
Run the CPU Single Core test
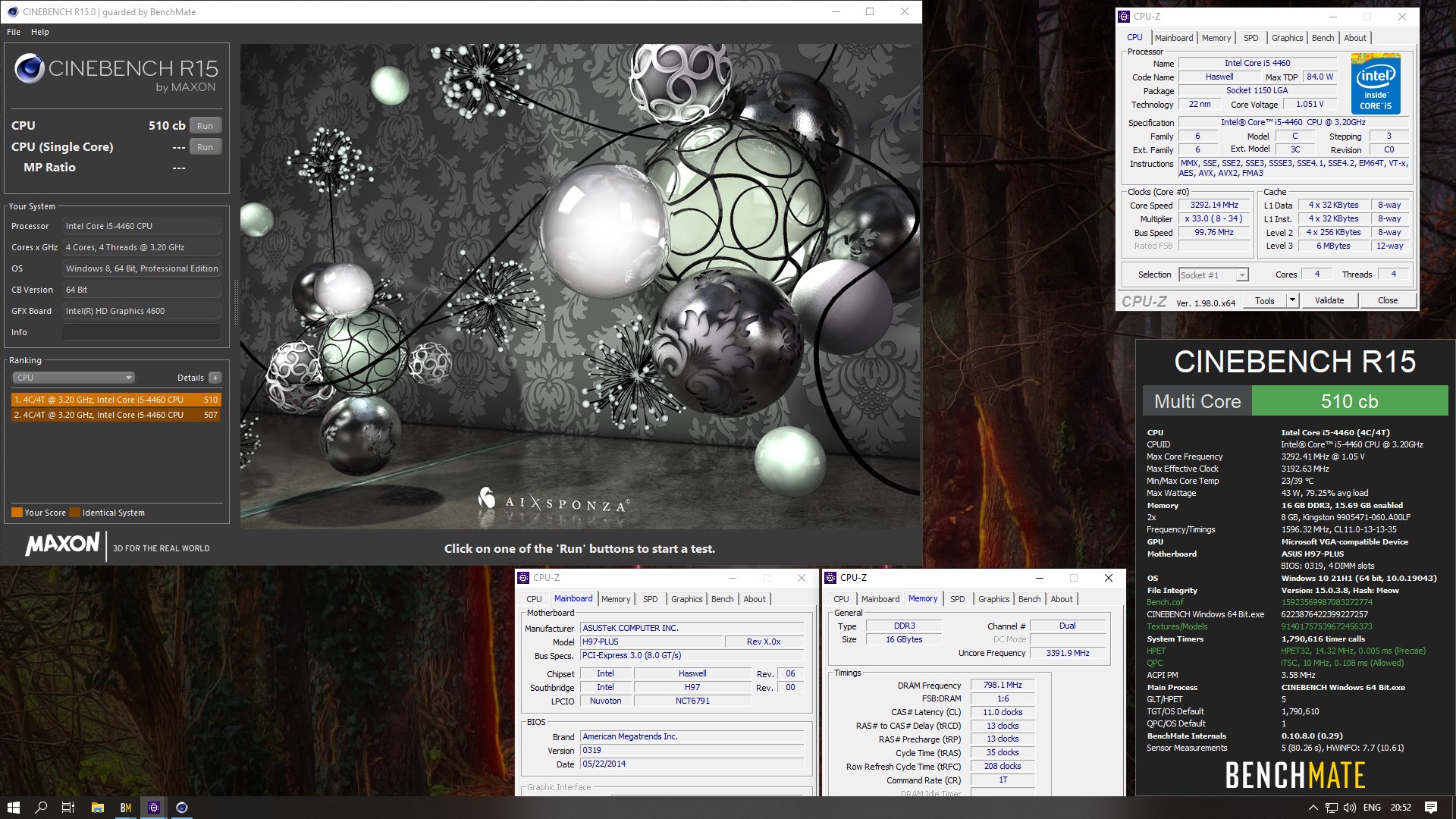tap(205, 147)
